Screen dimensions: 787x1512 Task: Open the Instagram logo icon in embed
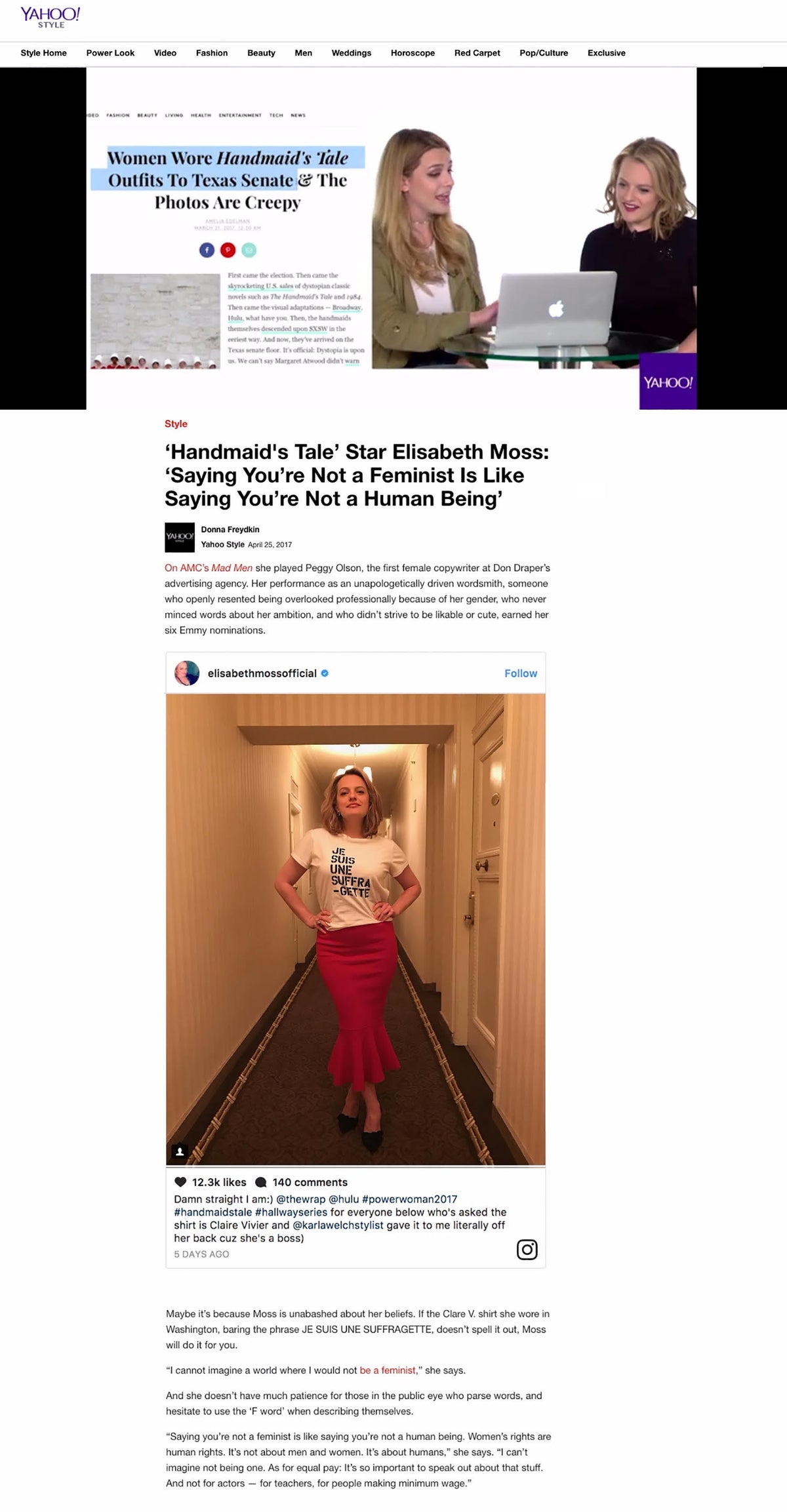[527, 1250]
